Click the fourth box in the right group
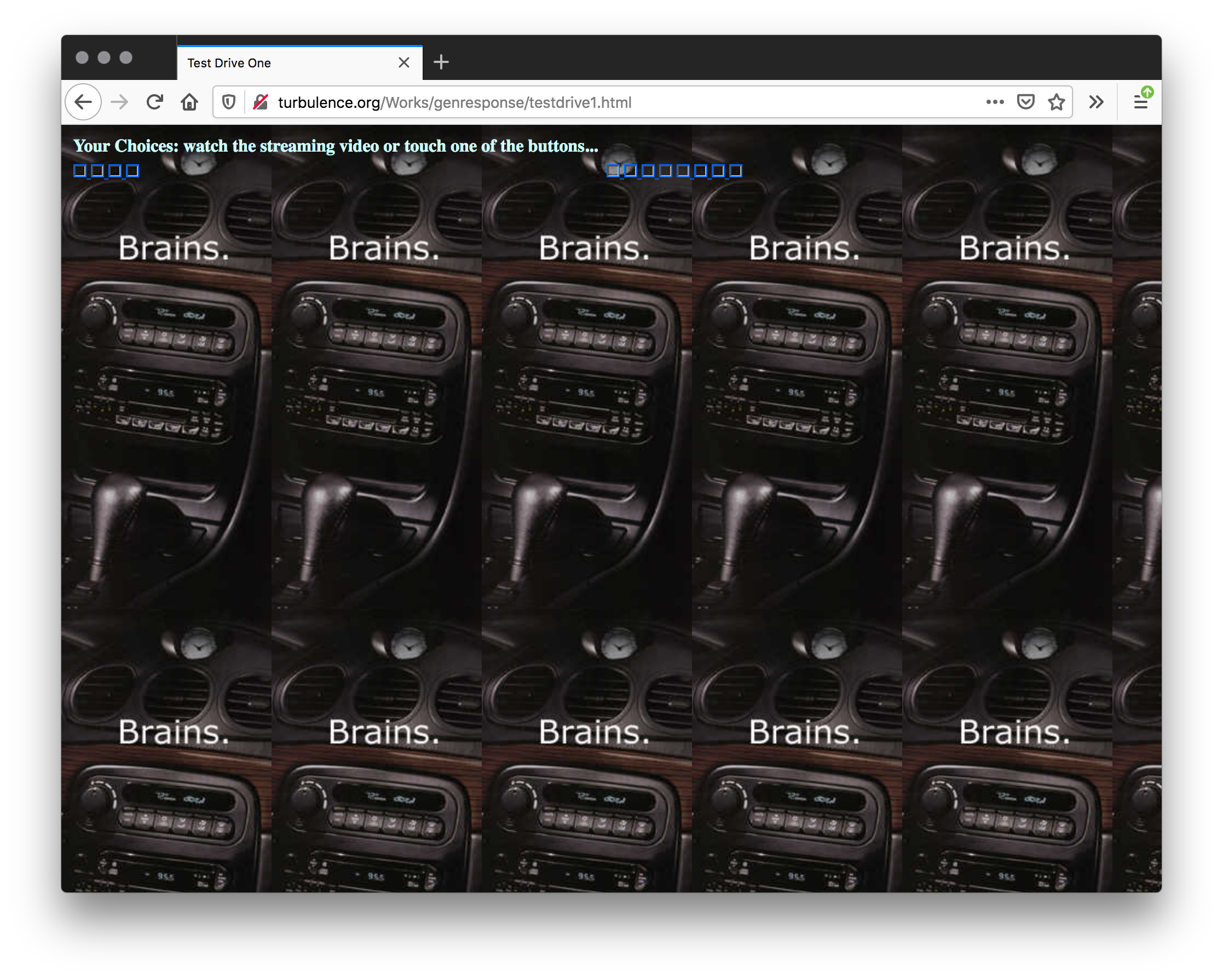 (666, 171)
